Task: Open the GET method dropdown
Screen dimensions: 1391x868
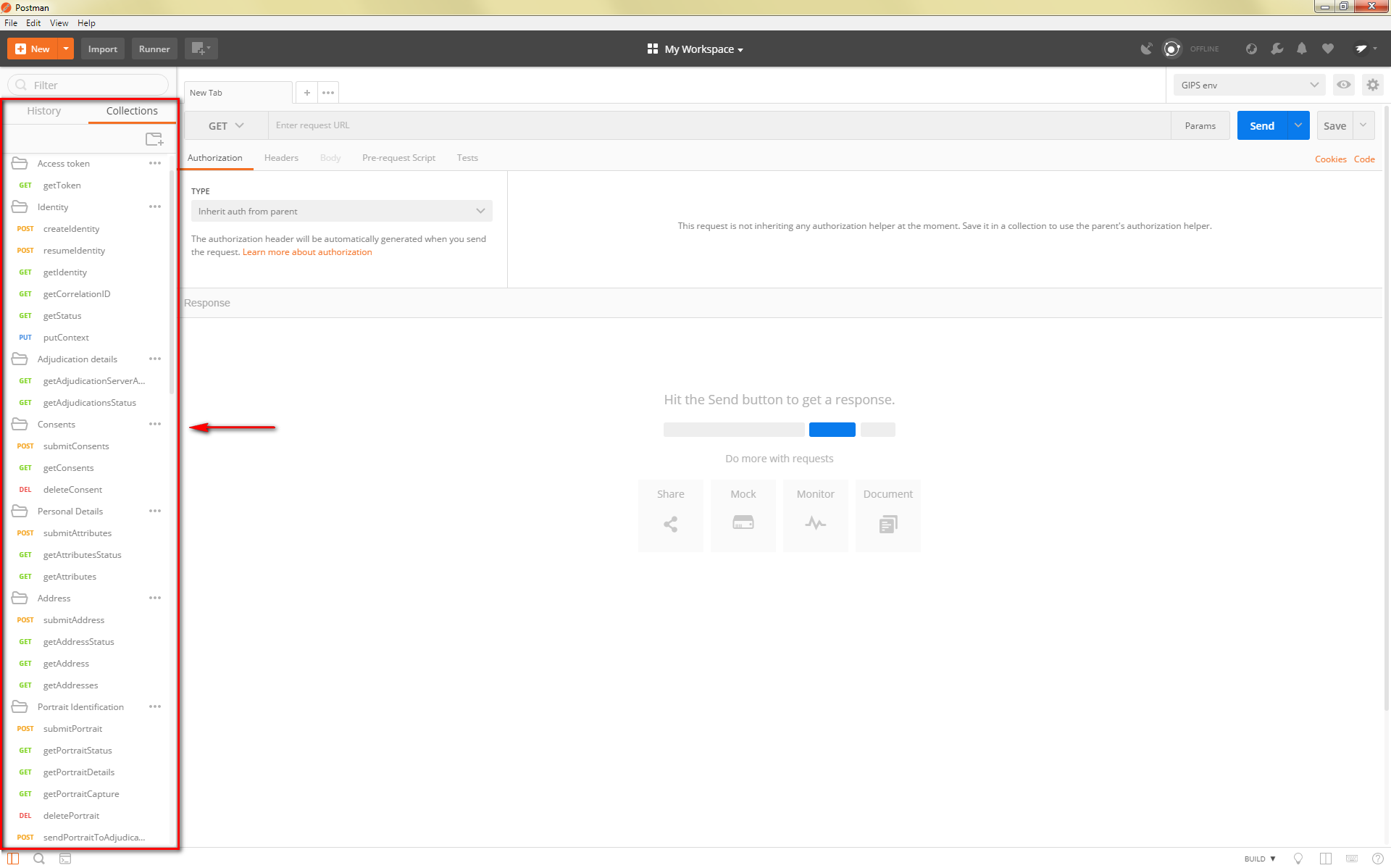Action: click(226, 125)
